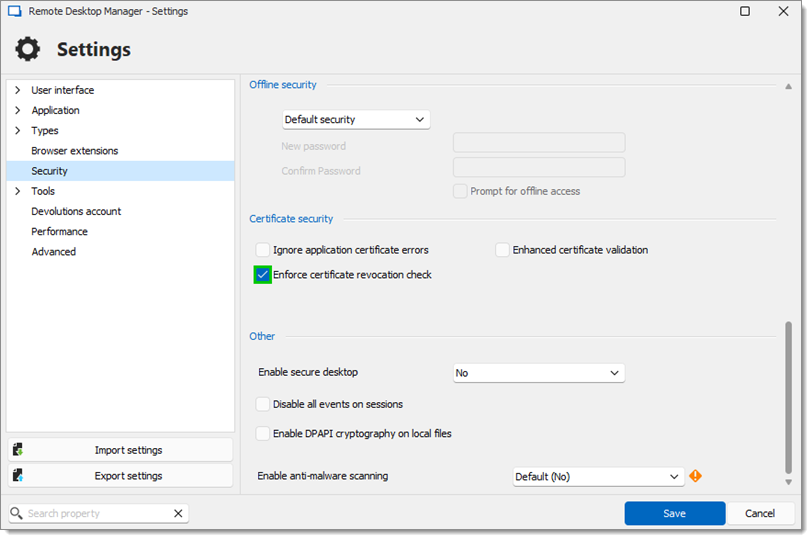The image size is (812, 540).
Task: Click the orange anti-malware warning icon
Action: point(695,475)
